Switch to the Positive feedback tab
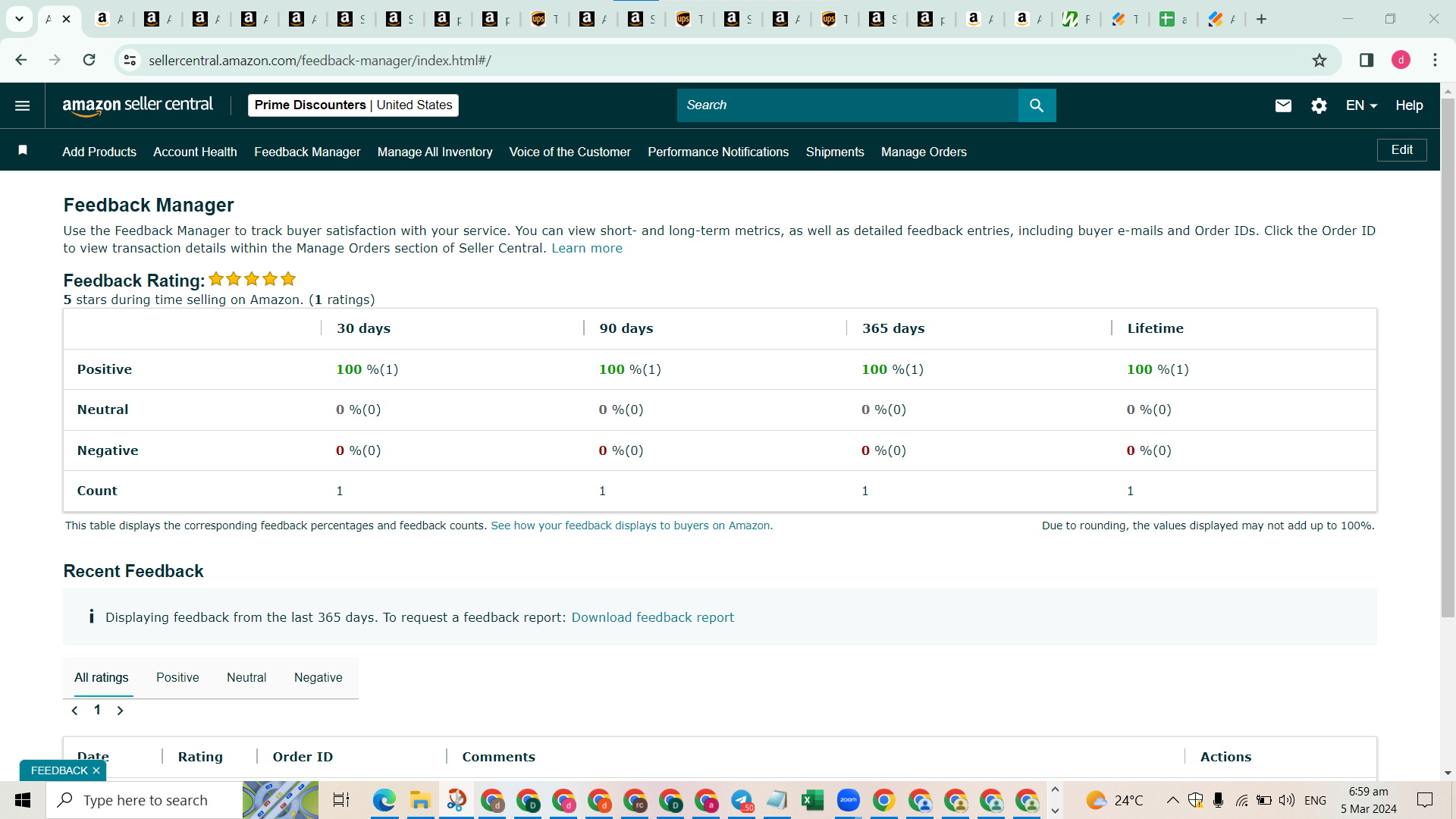This screenshot has width=1456, height=819. (177, 677)
